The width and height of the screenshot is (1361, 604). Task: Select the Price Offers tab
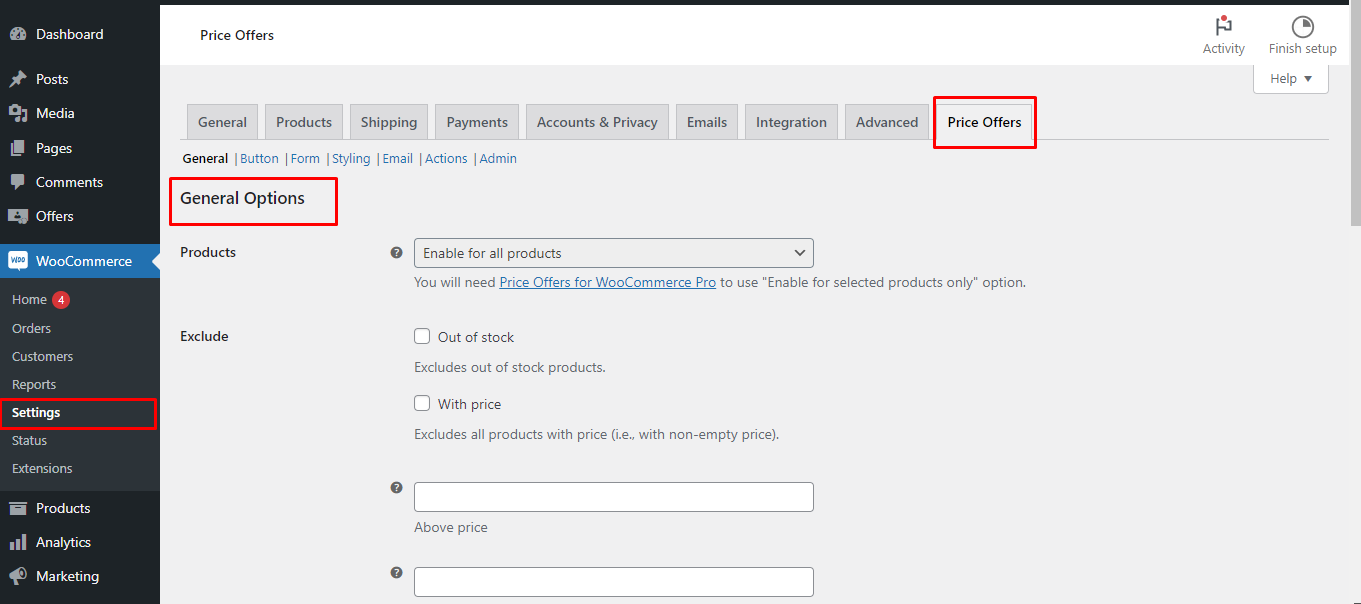point(985,122)
